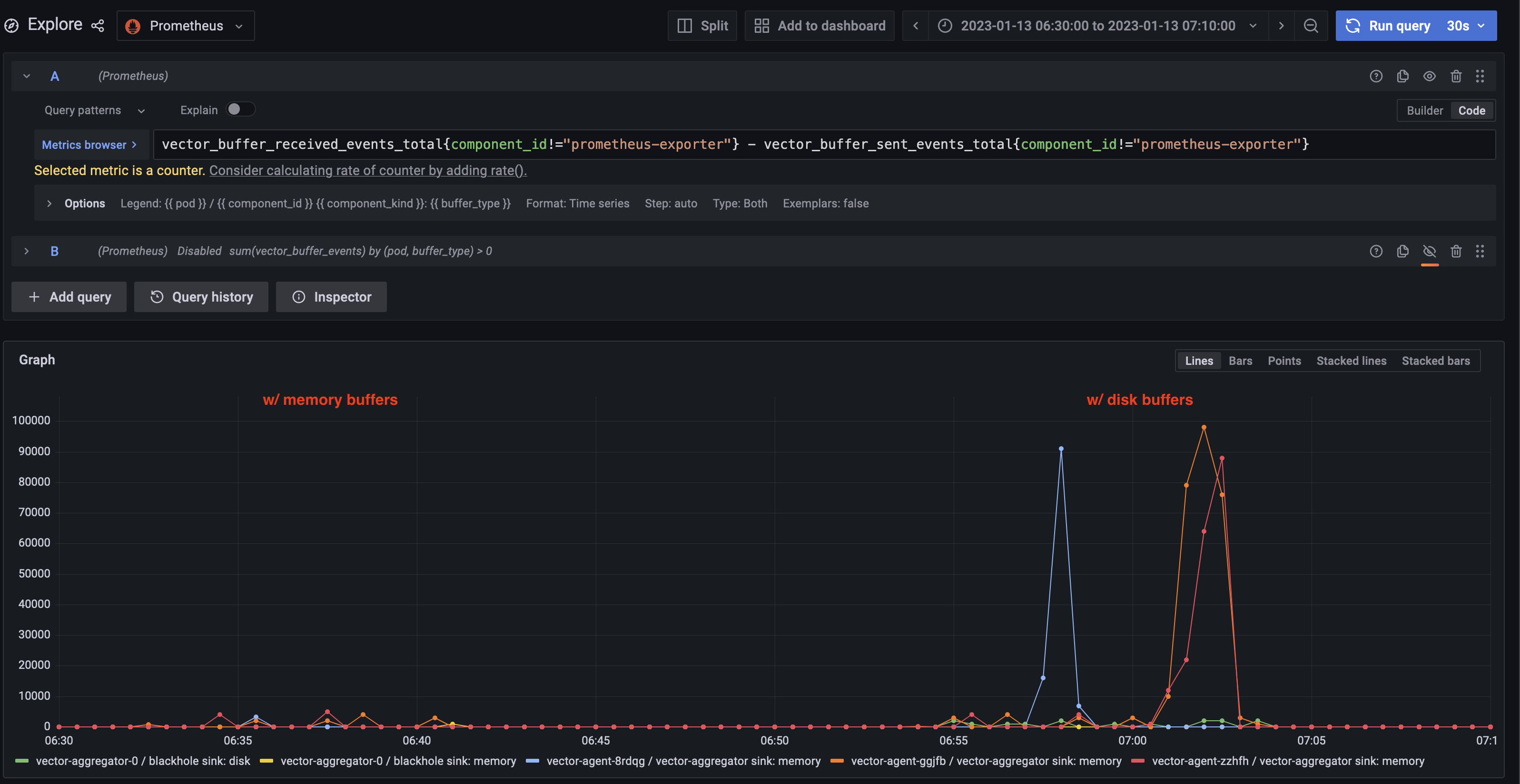
Task: Zoom out the time range with magnifier icon
Action: click(1311, 25)
